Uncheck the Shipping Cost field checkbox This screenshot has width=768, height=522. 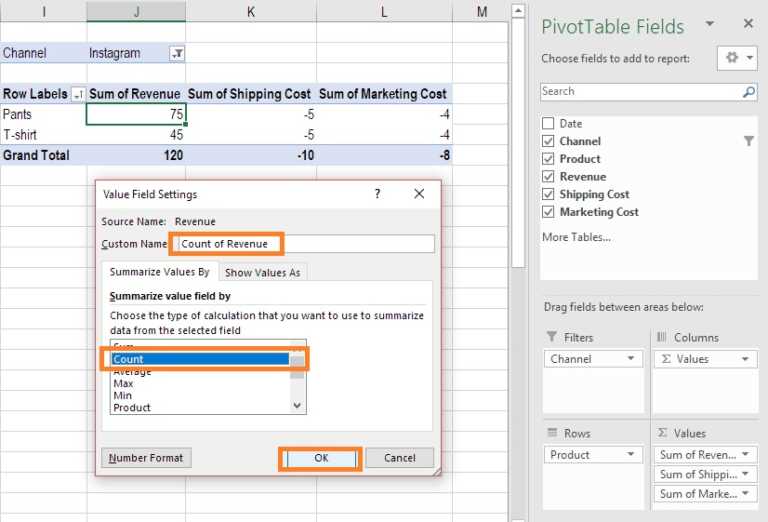(548, 194)
